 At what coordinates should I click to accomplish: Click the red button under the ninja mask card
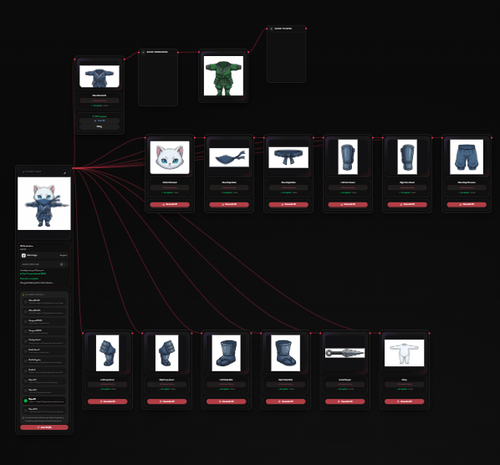[x=229, y=204]
